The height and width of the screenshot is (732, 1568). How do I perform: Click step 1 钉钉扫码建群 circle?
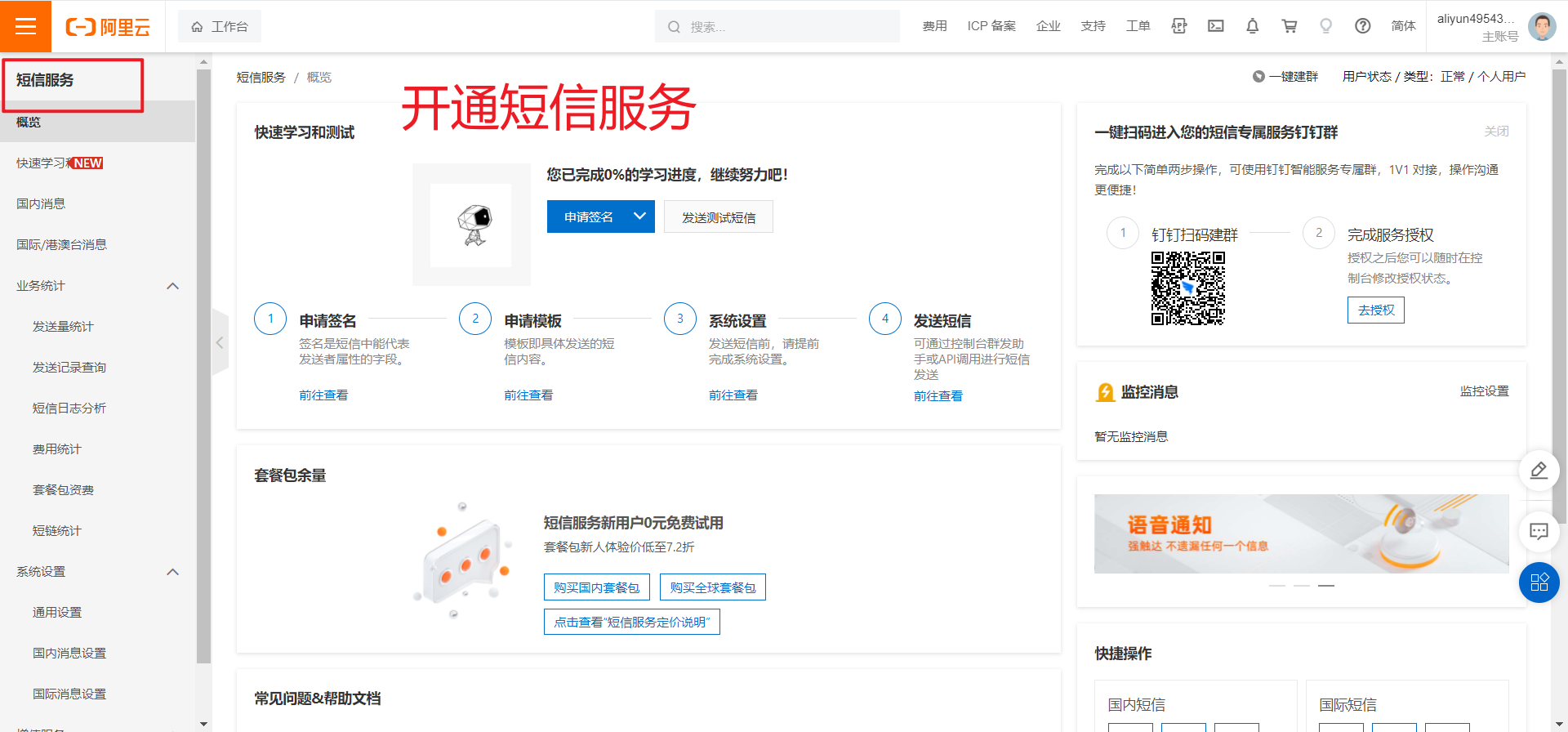1123,233
